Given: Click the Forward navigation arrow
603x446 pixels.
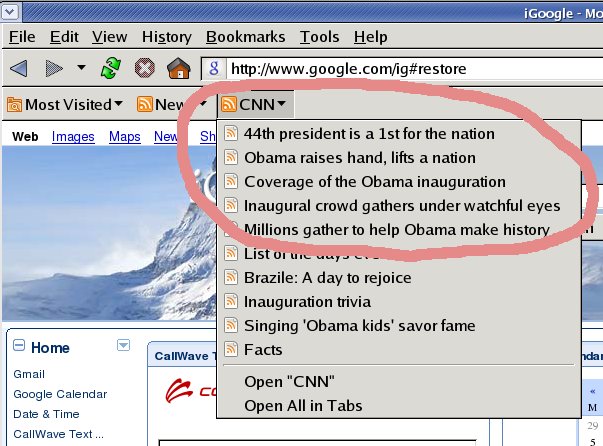Looking at the screenshot, I should click(x=54, y=69).
